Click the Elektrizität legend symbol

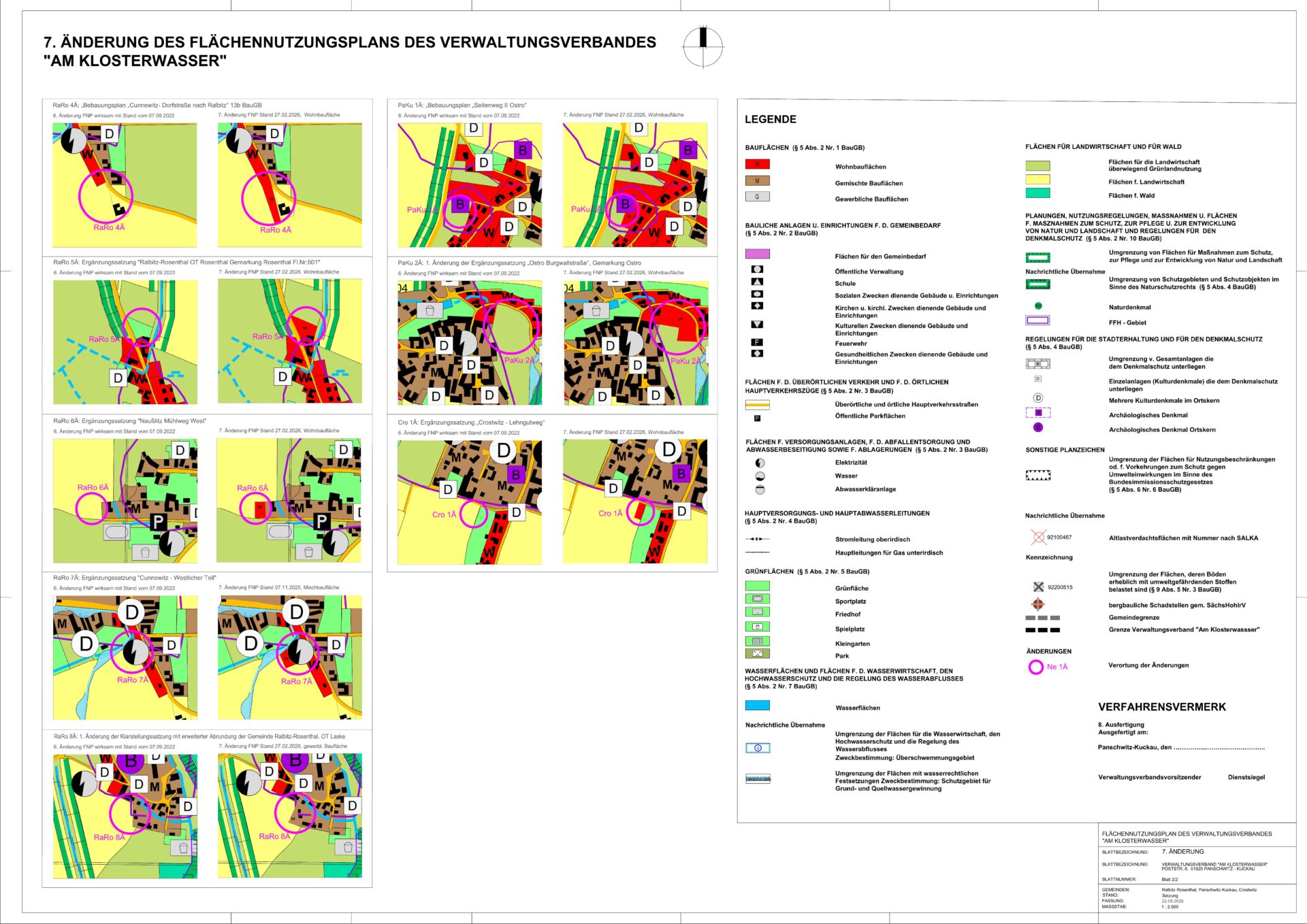pyautogui.click(x=760, y=463)
